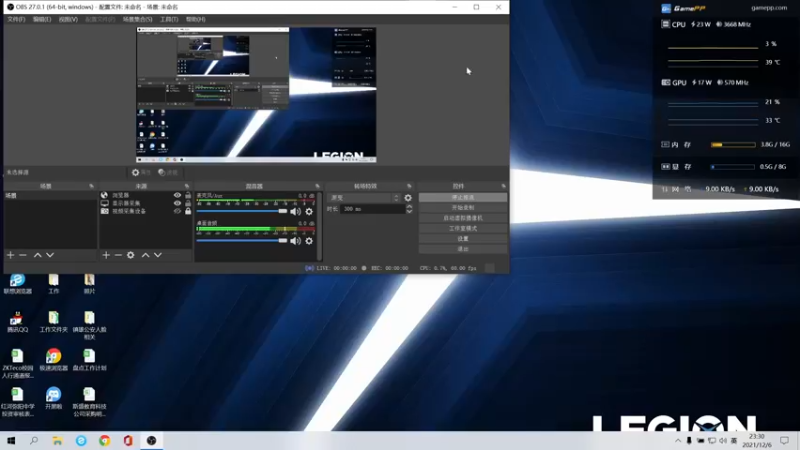Image resolution: width=800 pixels, height=450 pixels.
Task: Open the Office icon in the taskbar
Action: click(x=128, y=441)
